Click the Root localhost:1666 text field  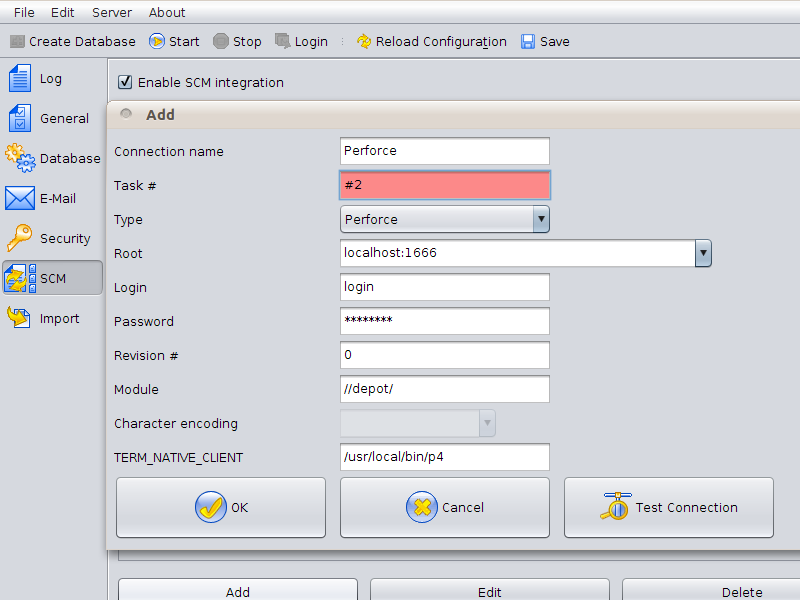518,253
